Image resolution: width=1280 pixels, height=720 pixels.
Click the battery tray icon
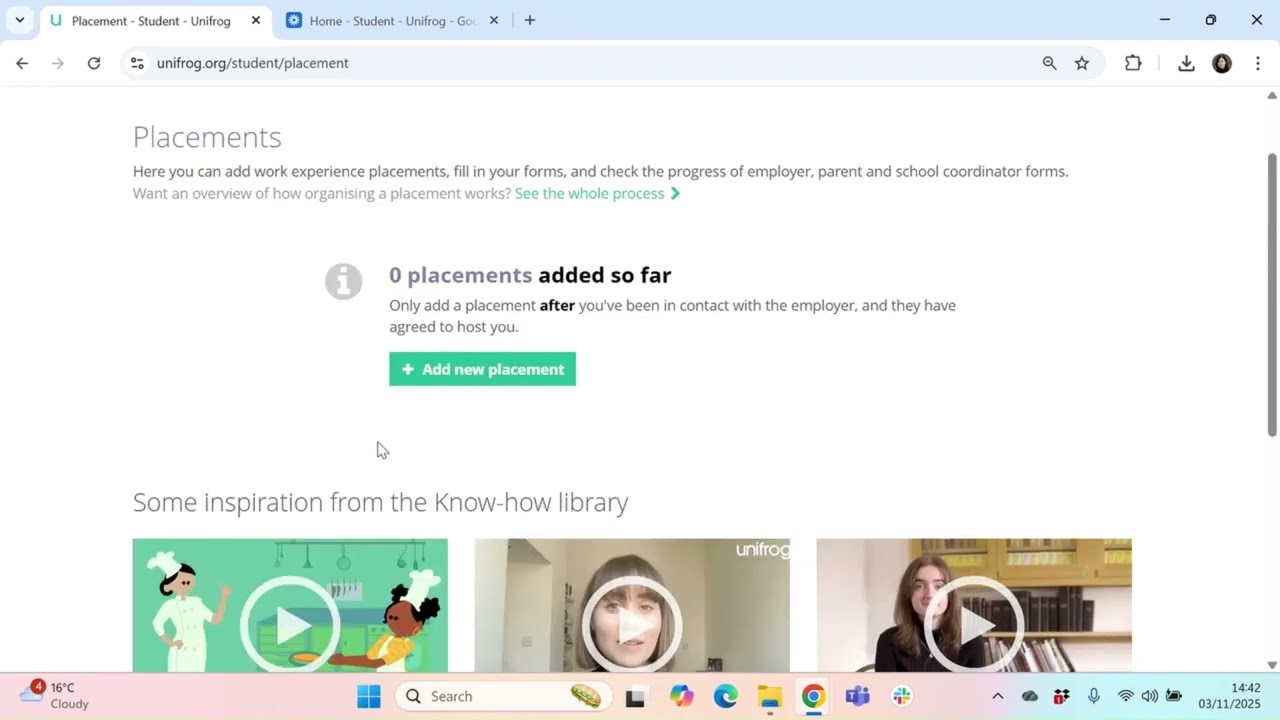[x=1174, y=696]
